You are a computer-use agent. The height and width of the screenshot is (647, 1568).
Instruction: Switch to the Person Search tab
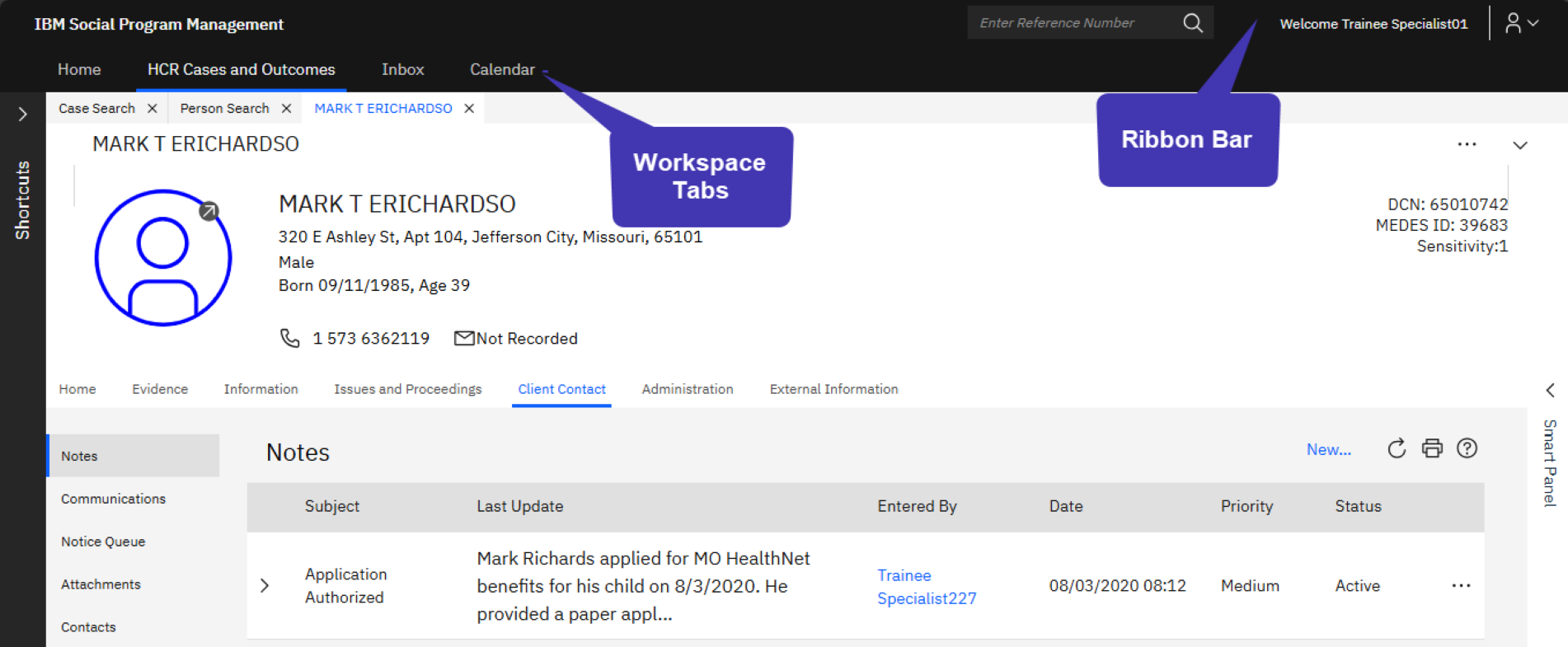pyautogui.click(x=224, y=108)
